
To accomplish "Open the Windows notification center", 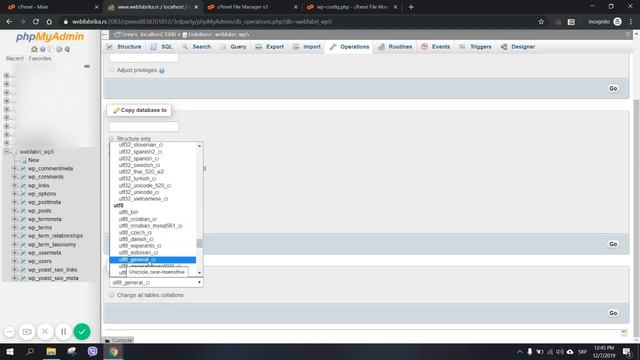I will (627, 351).
